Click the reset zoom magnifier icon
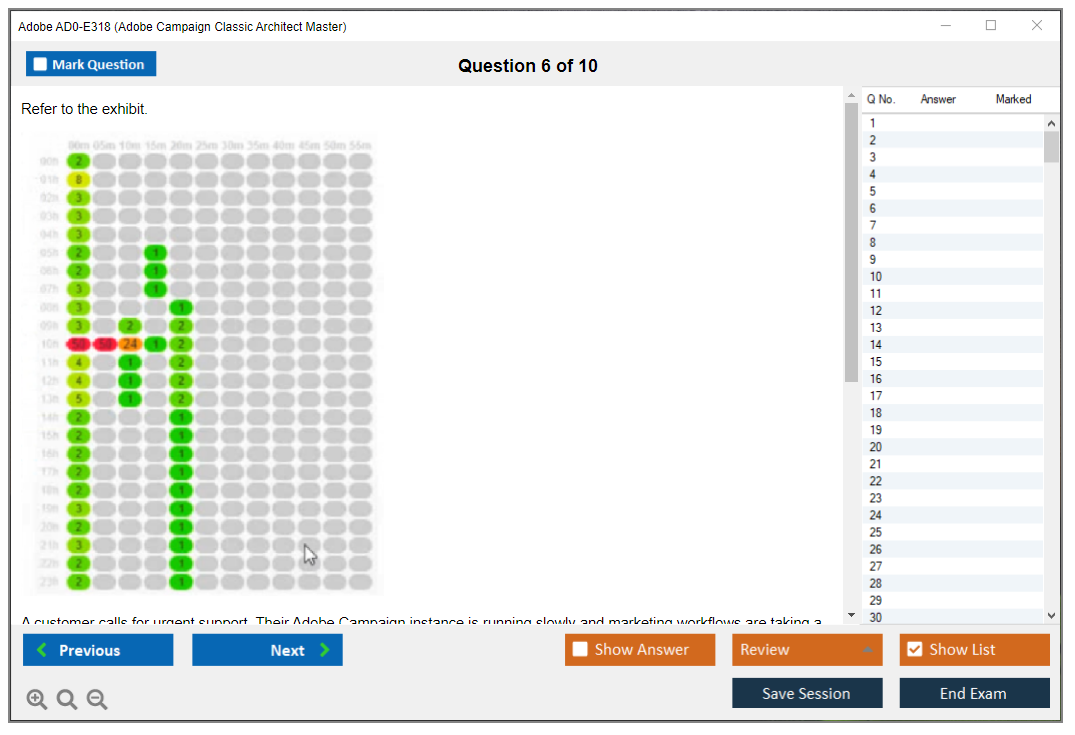The image size is (1075, 735). click(x=67, y=700)
